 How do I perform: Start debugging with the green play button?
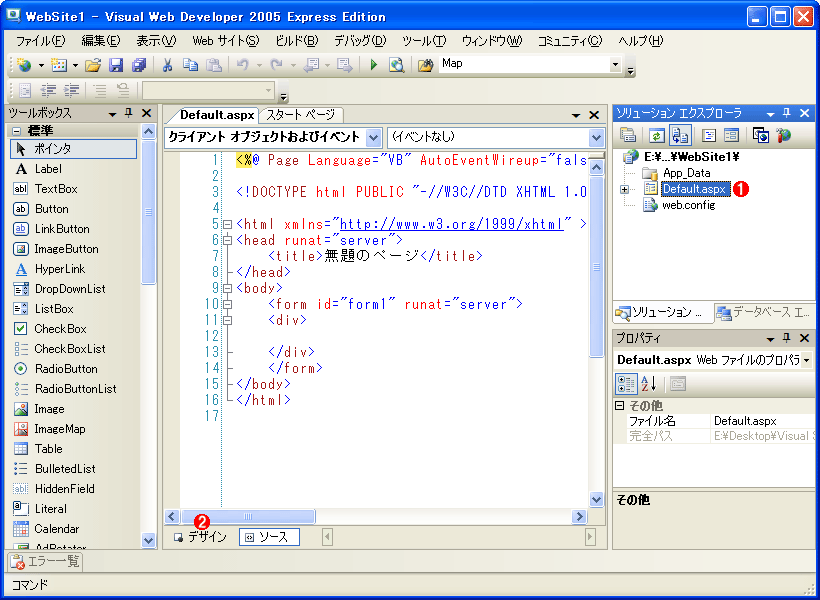click(375, 66)
